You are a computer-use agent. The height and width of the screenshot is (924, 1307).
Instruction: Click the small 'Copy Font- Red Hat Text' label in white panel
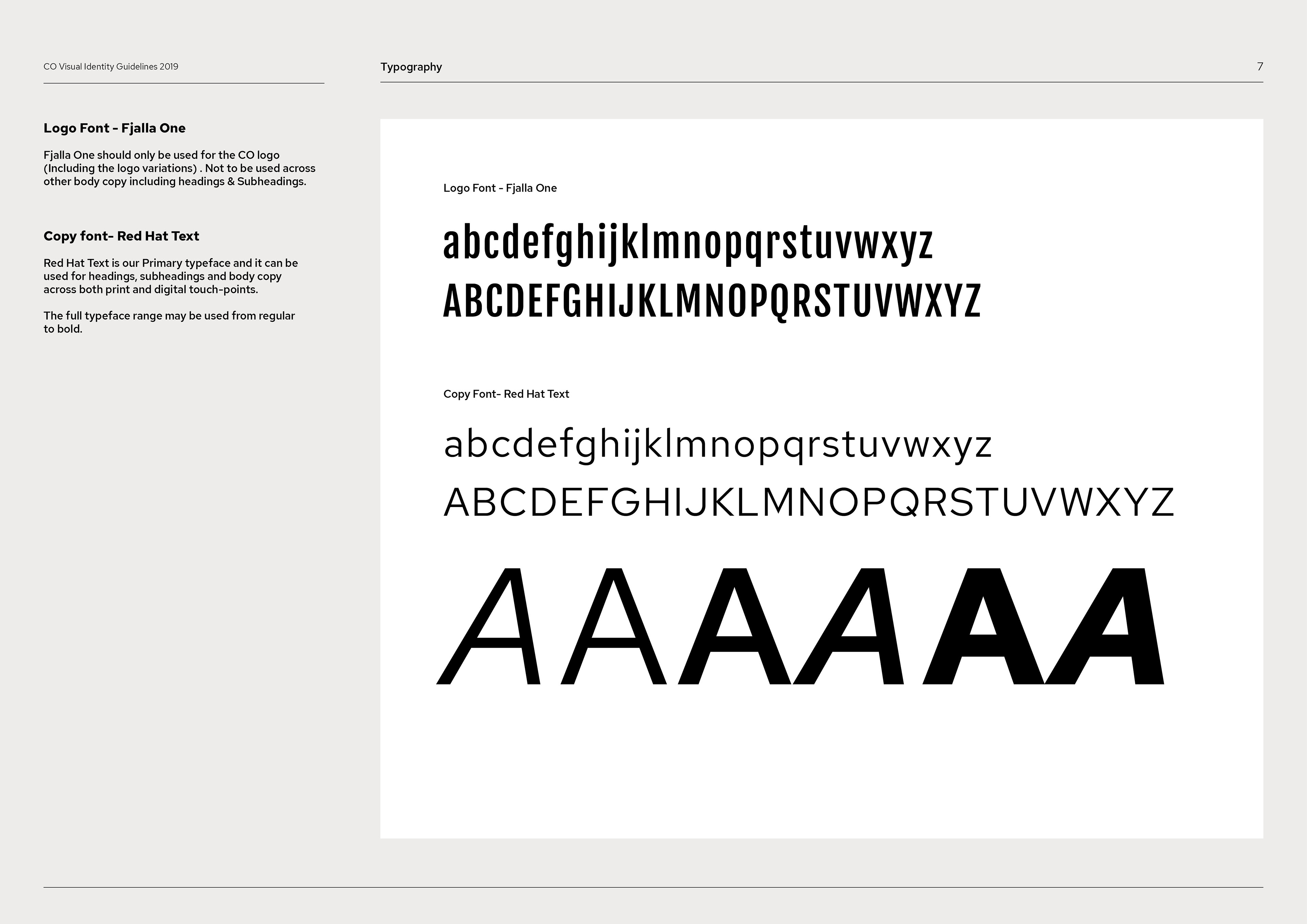click(x=506, y=394)
